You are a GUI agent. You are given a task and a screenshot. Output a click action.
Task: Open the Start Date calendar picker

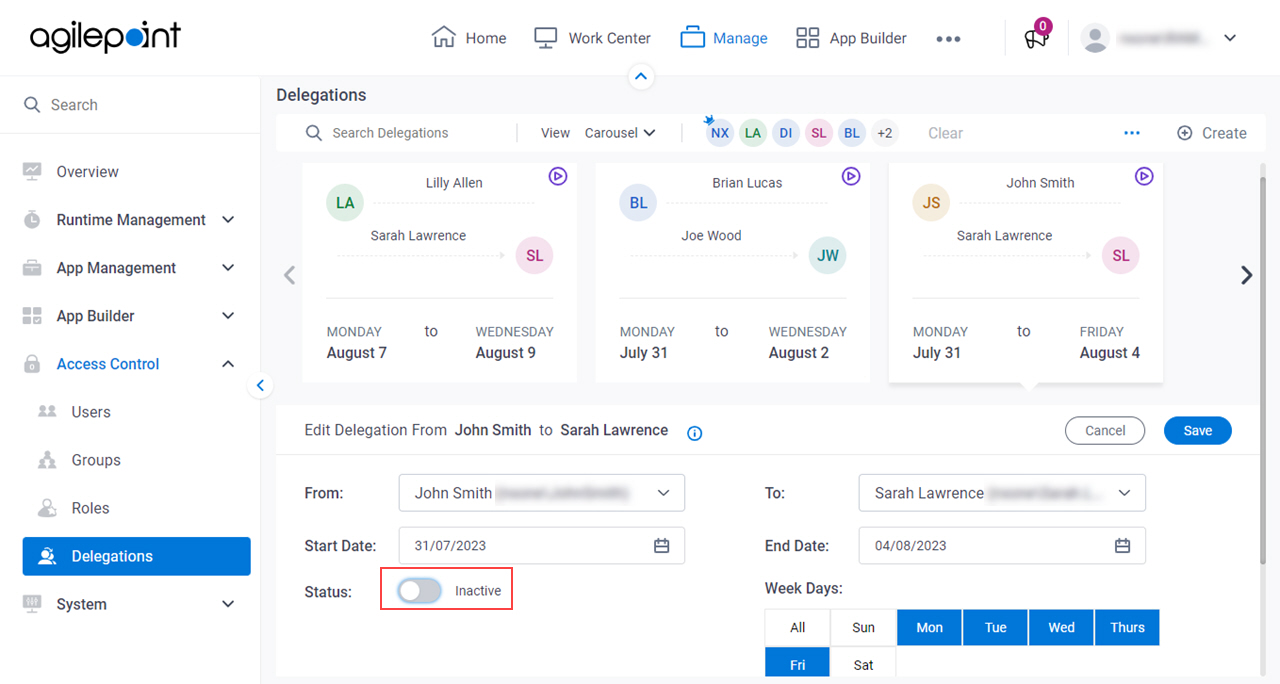click(x=661, y=546)
